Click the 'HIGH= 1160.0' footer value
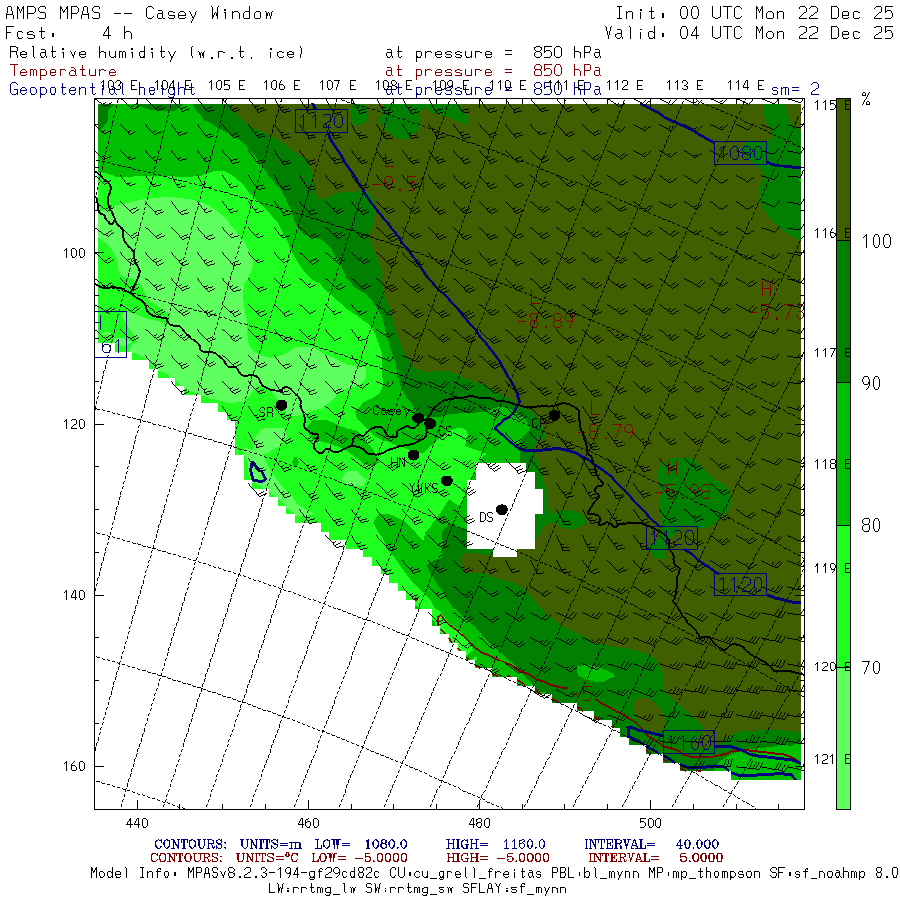The image size is (900, 900). [495, 844]
